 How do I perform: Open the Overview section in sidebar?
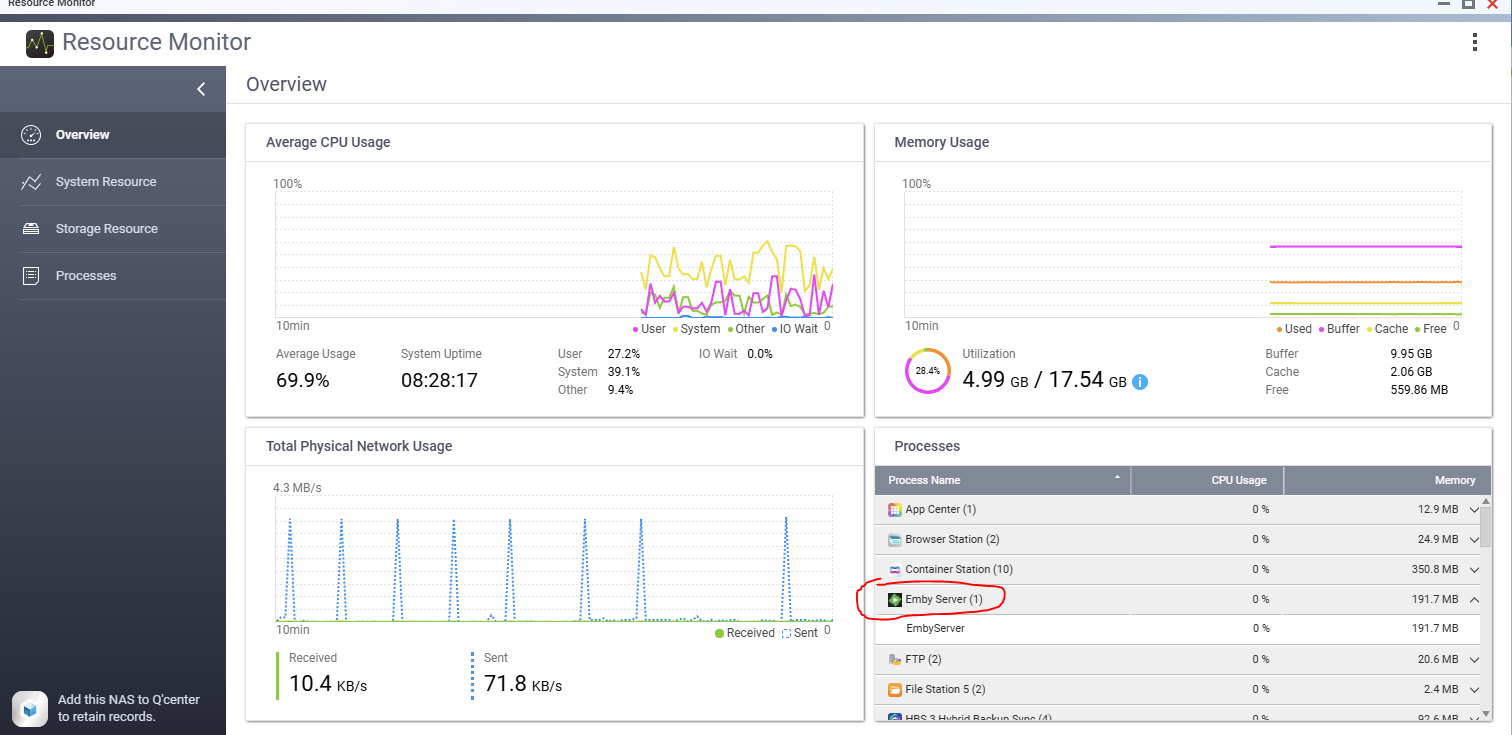(112, 135)
